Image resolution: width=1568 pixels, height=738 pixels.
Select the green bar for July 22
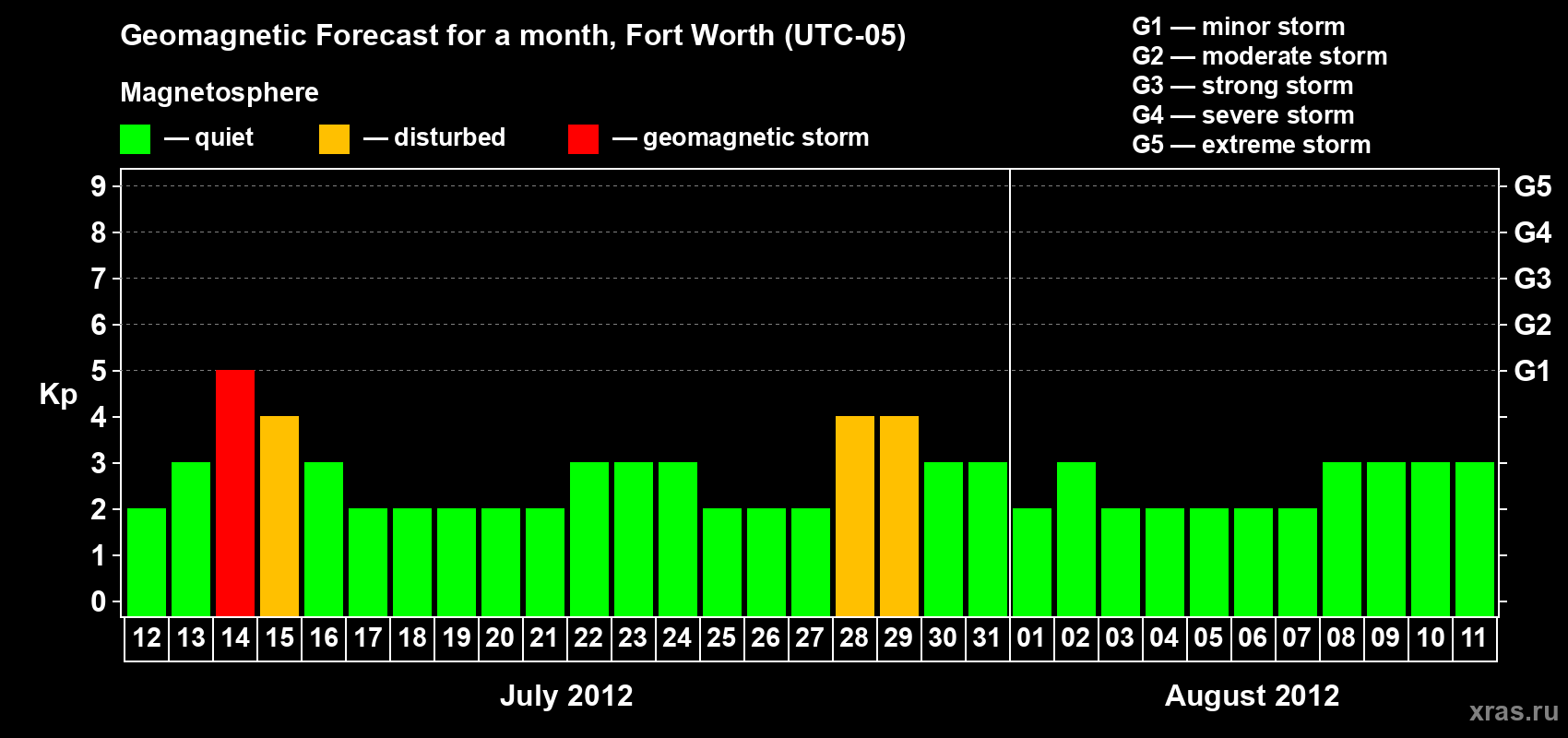pos(589,539)
